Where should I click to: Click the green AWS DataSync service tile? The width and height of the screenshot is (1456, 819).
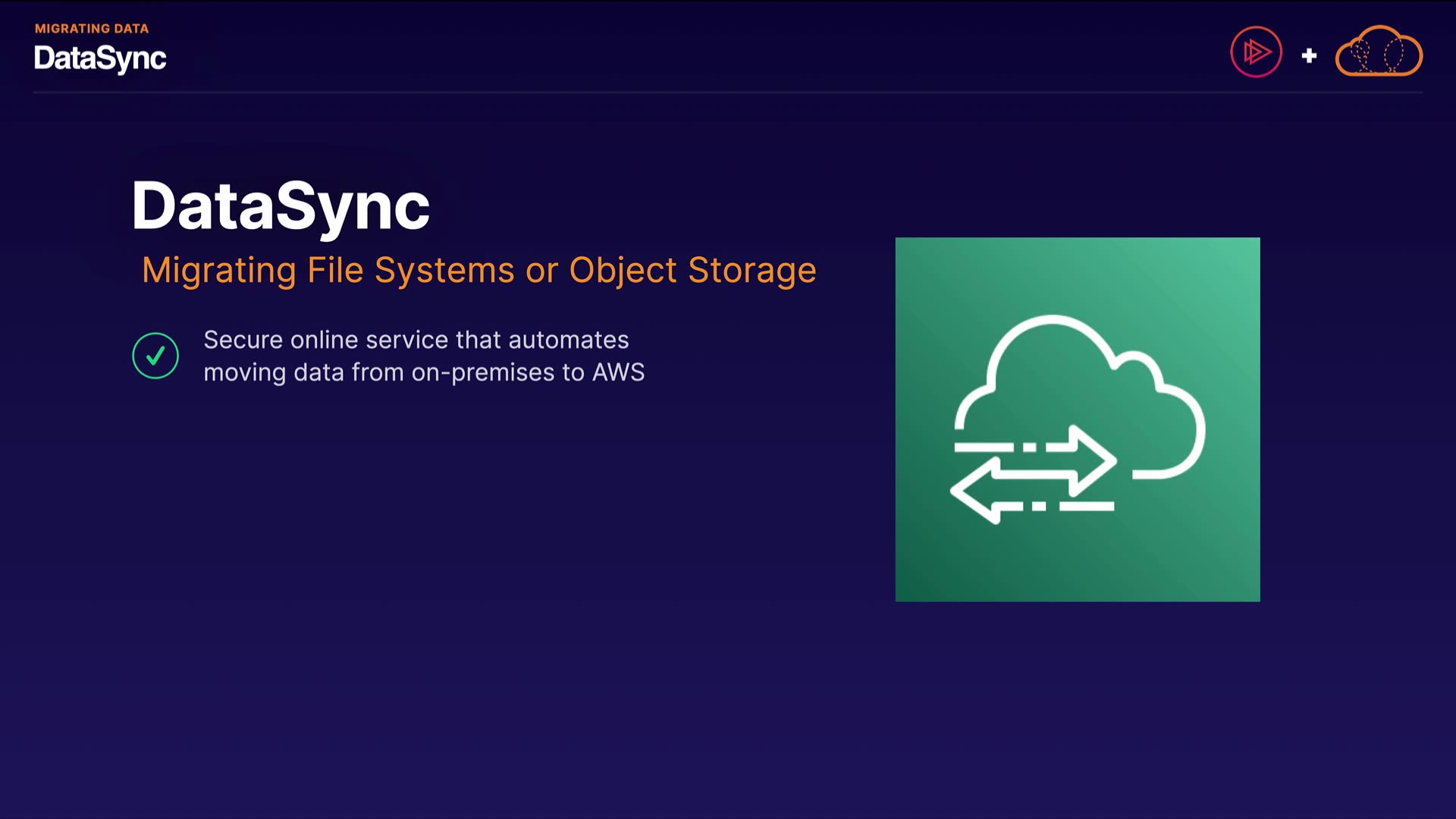(x=1077, y=561)
